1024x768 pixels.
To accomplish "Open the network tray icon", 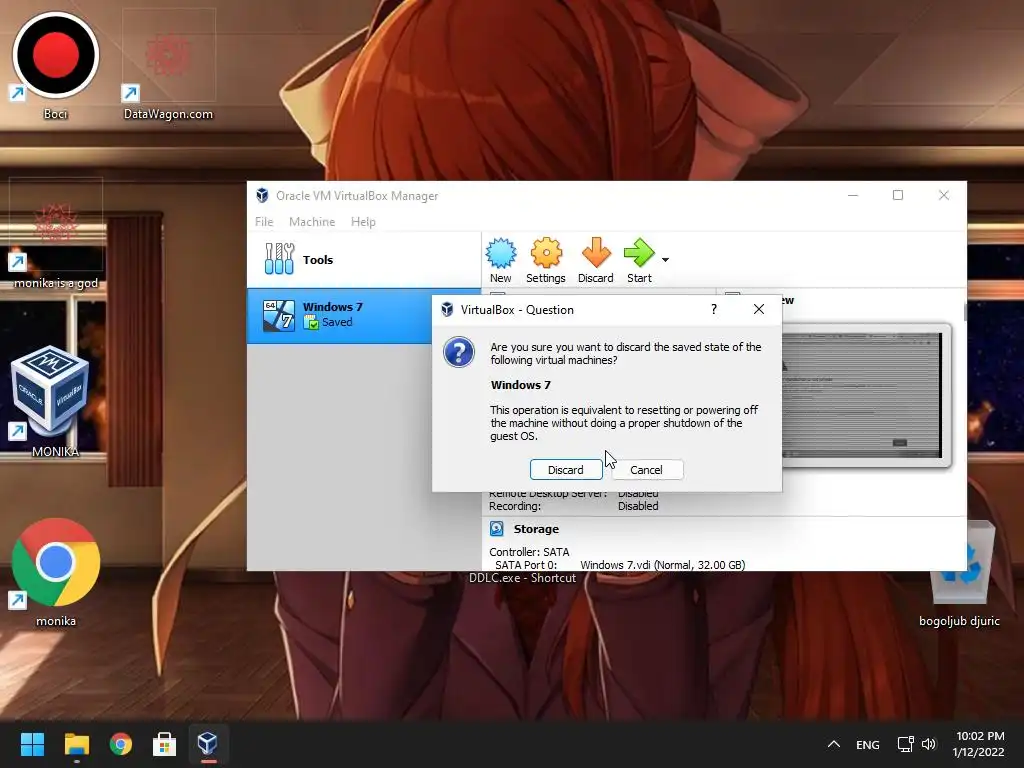I will [905, 744].
